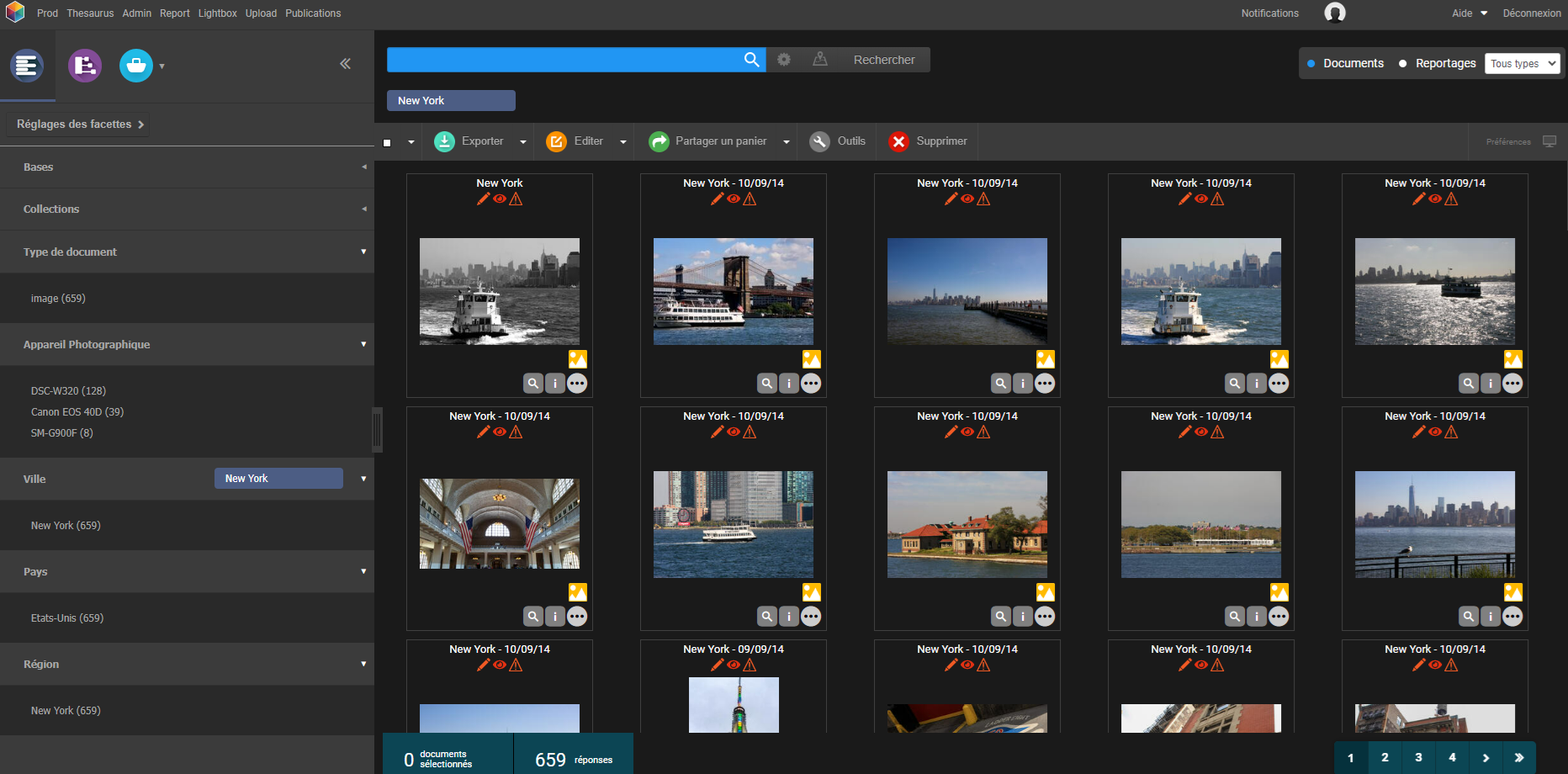Click the red Supprimer delete icon
1568x774 pixels.
click(898, 141)
